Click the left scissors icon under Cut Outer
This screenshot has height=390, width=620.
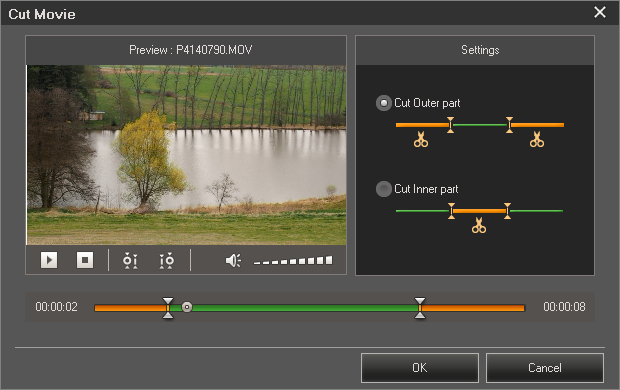tap(421, 140)
